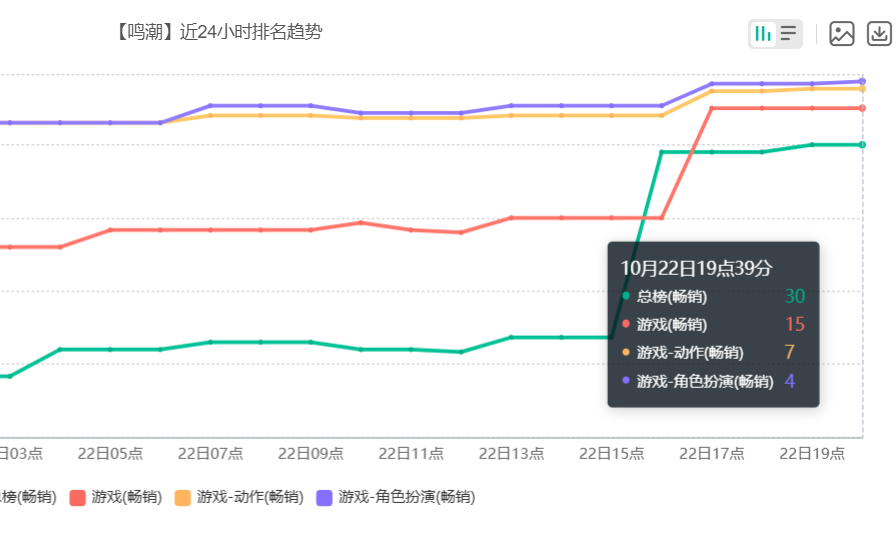Click green line endpoint at right edge
The width and height of the screenshot is (896, 545).
point(862,145)
